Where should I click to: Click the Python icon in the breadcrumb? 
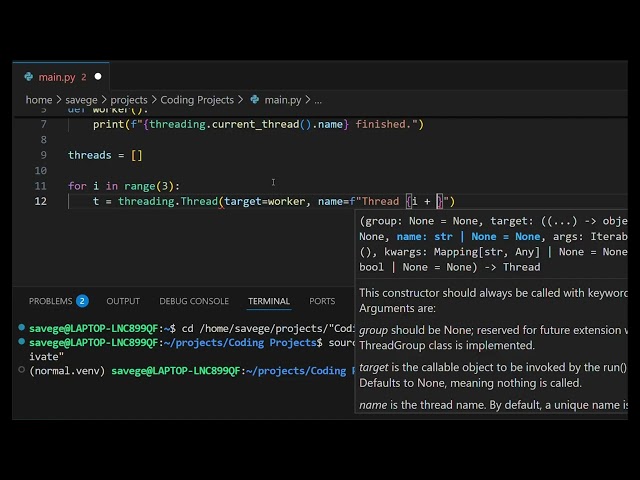[255, 99]
